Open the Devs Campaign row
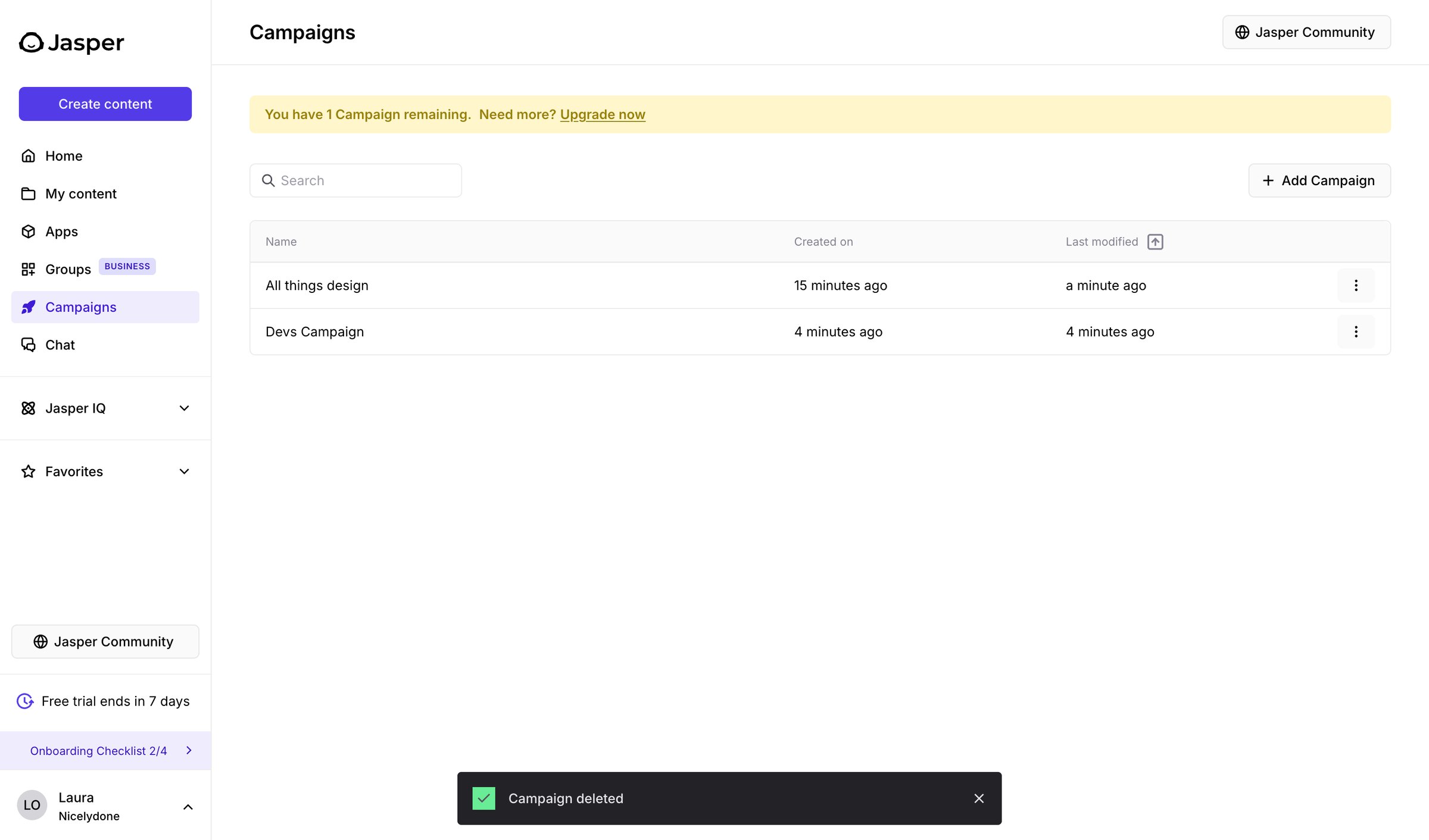Image resolution: width=1429 pixels, height=840 pixels. coord(820,332)
